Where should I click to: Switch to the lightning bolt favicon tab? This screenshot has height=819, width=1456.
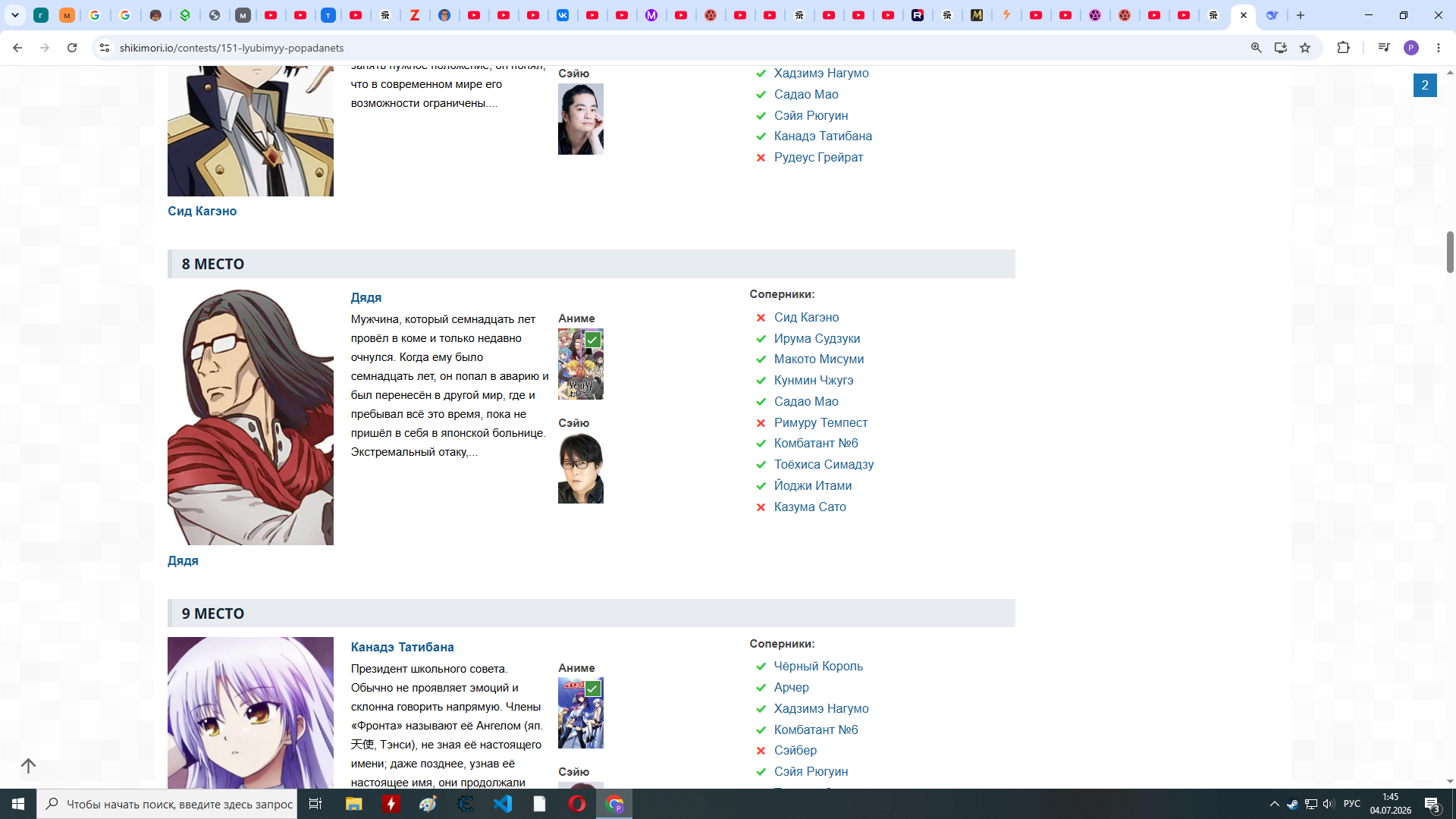[x=1006, y=15]
